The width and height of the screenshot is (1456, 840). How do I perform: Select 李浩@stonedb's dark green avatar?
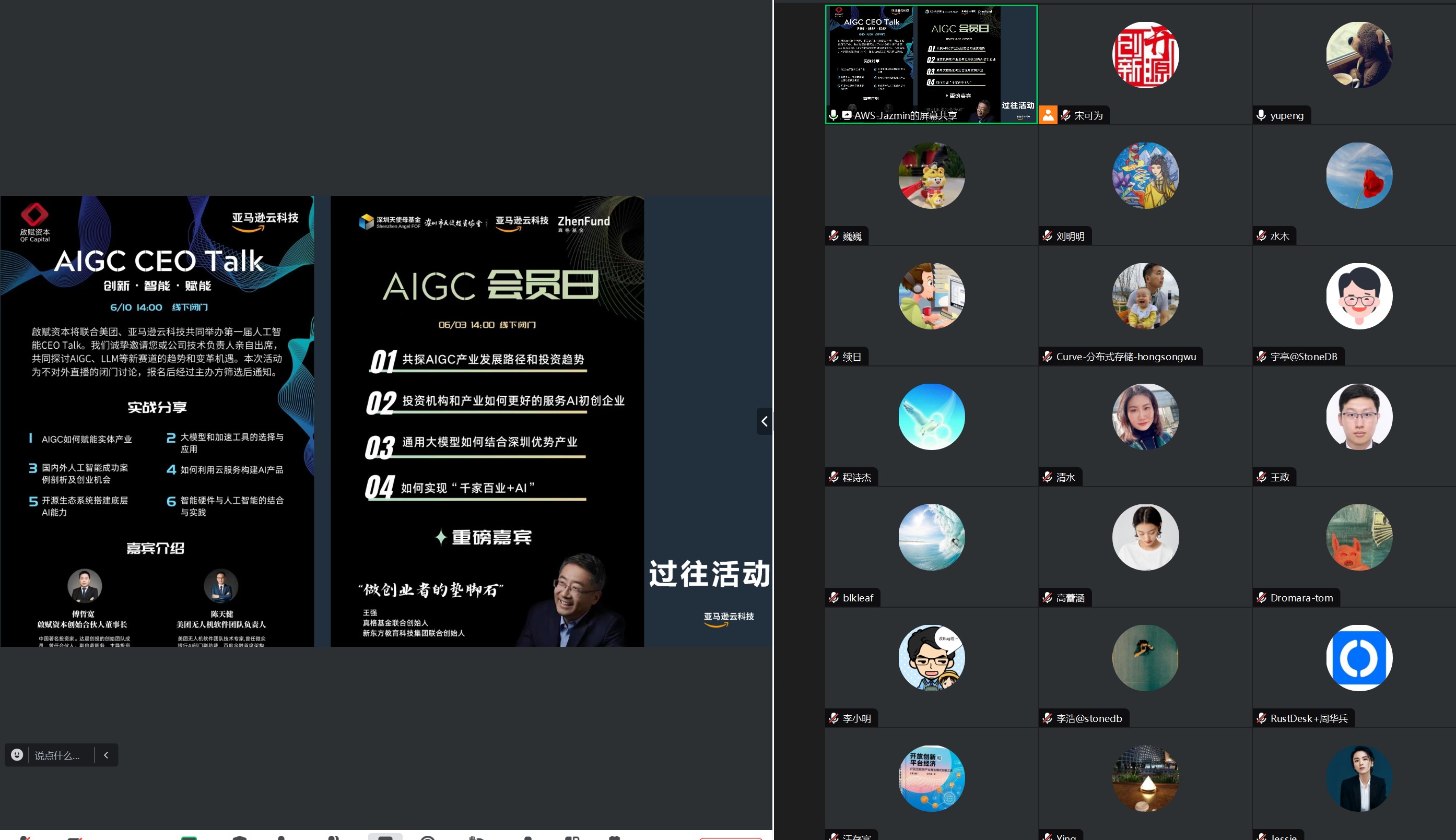pyautogui.click(x=1145, y=658)
